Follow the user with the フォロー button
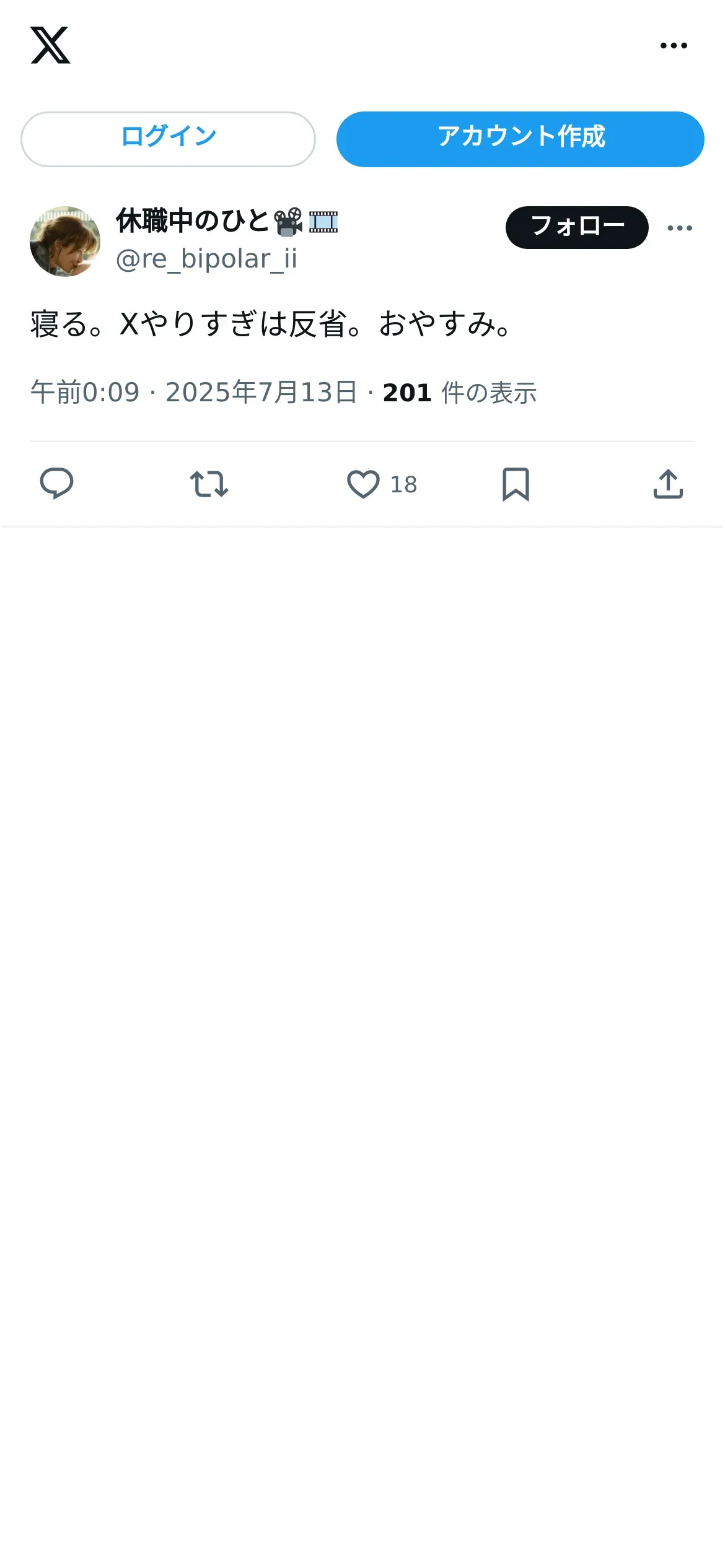 [576, 227]
